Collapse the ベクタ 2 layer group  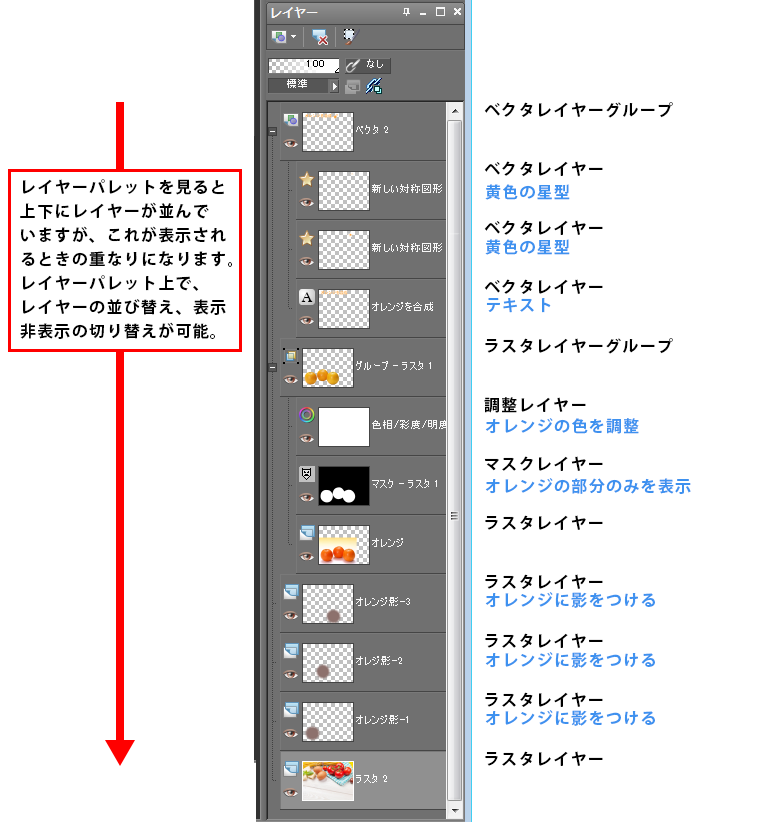273,132
